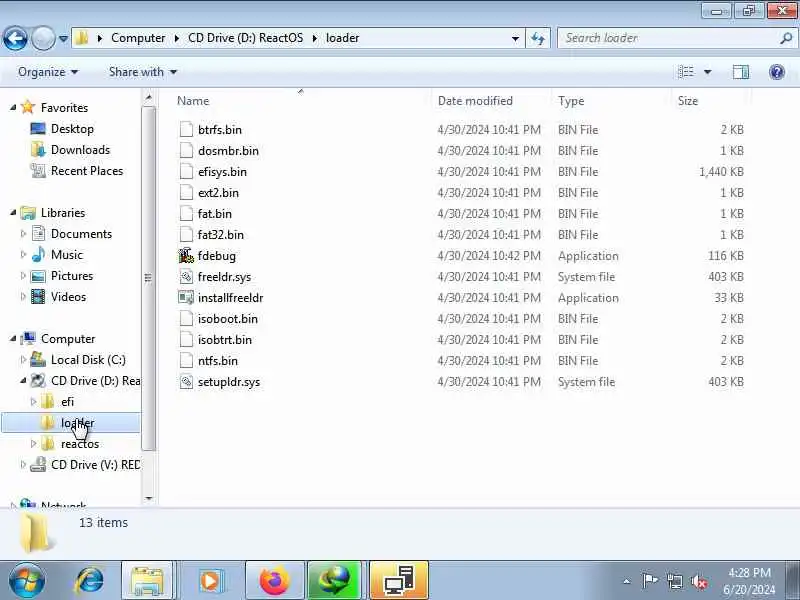Collapse the Computer node
The width and height of the screenshot is (800, 600).
[13, 339]
